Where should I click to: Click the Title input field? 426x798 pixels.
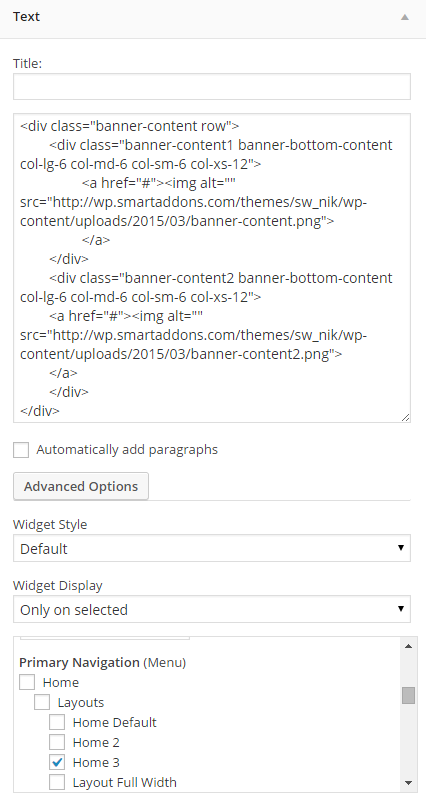[x=212, y=87]
